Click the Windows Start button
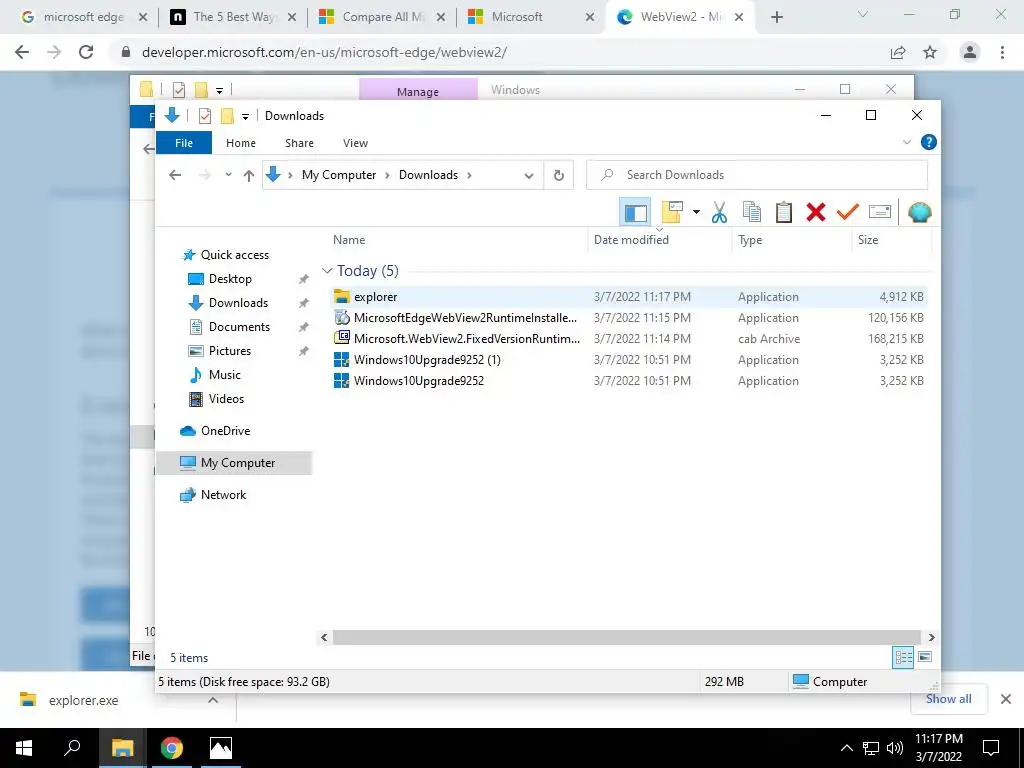 coord(24,748)
